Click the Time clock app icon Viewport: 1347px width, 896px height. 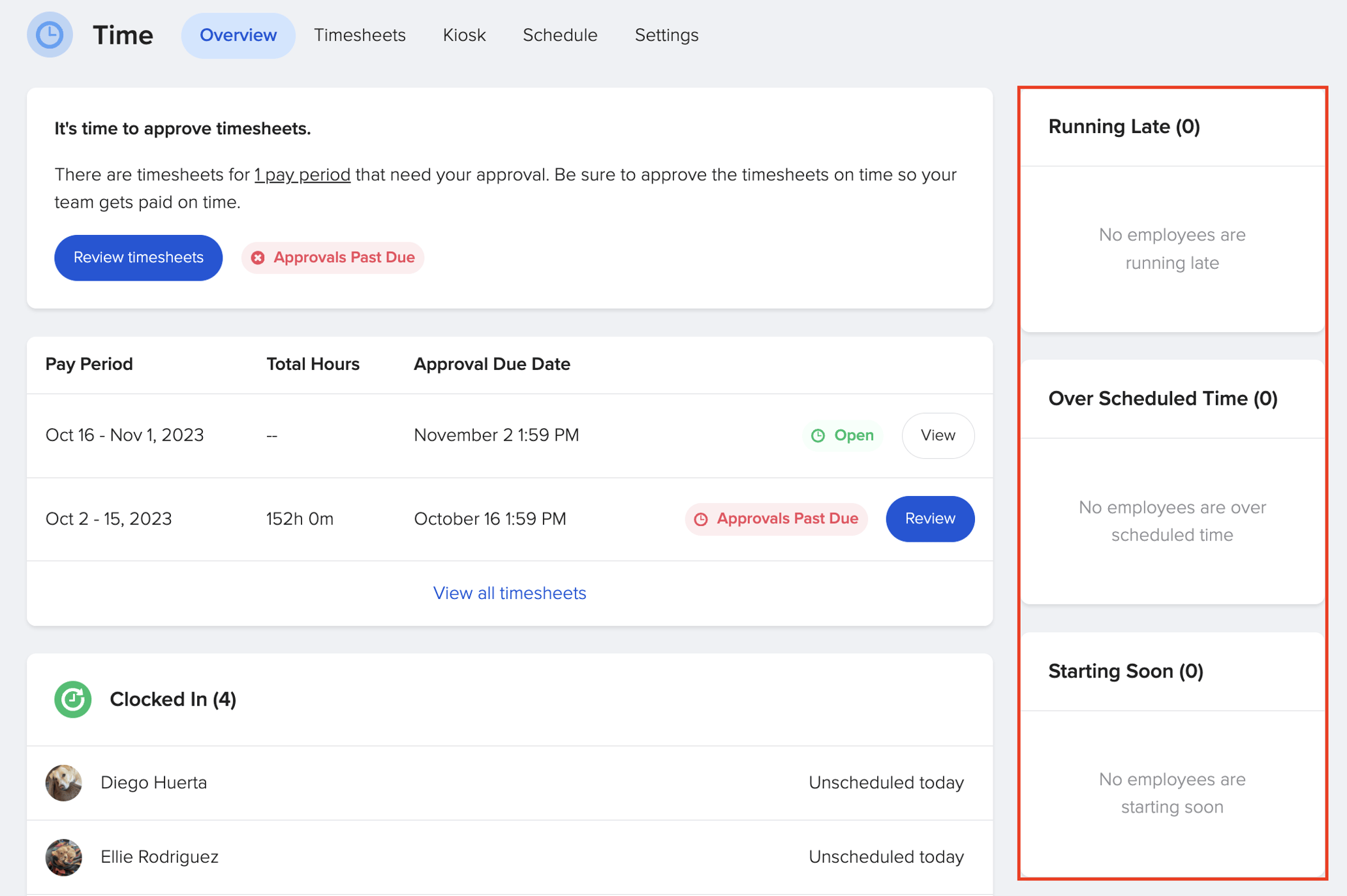(x=50, y=35)
